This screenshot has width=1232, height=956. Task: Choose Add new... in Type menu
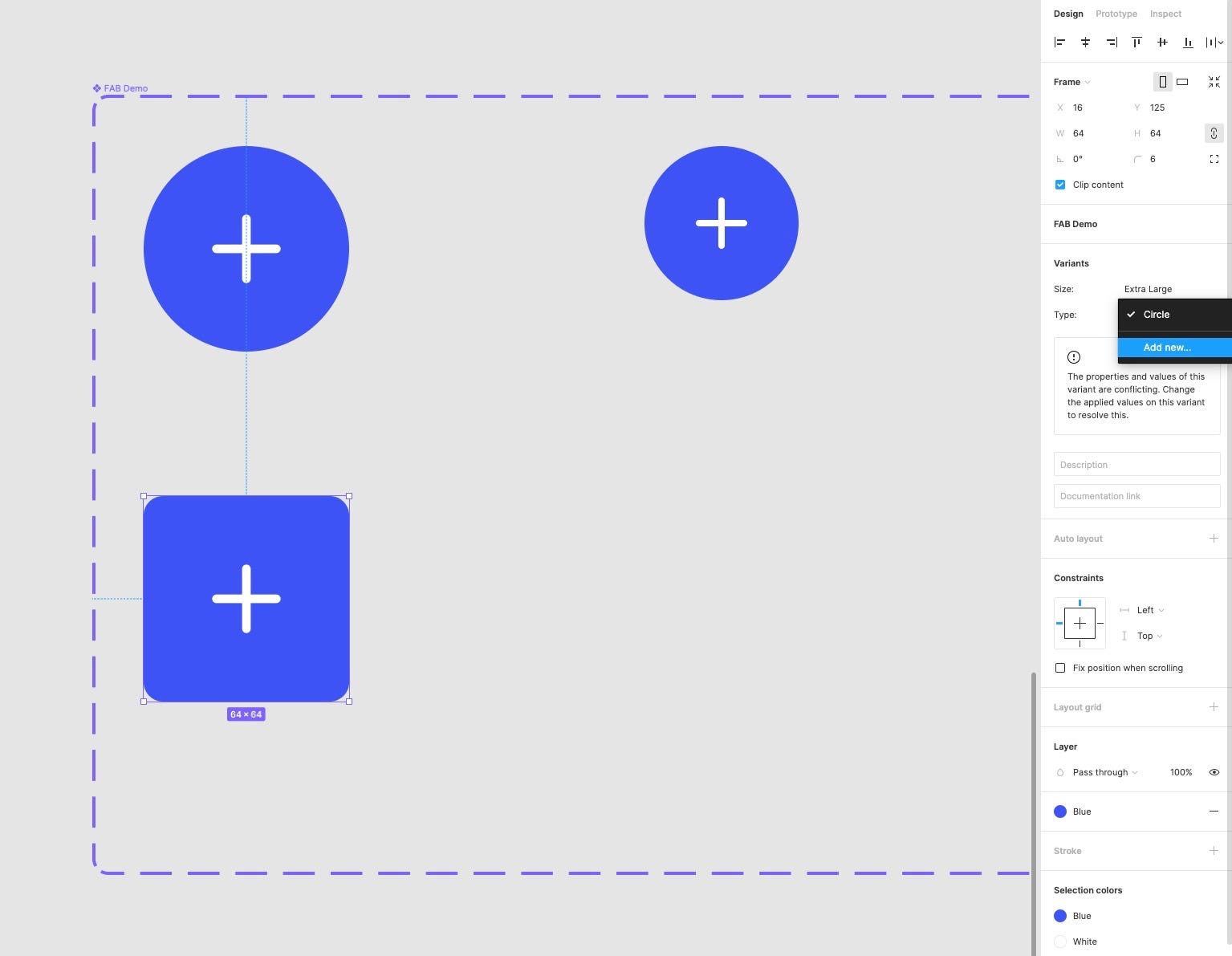1175,348
